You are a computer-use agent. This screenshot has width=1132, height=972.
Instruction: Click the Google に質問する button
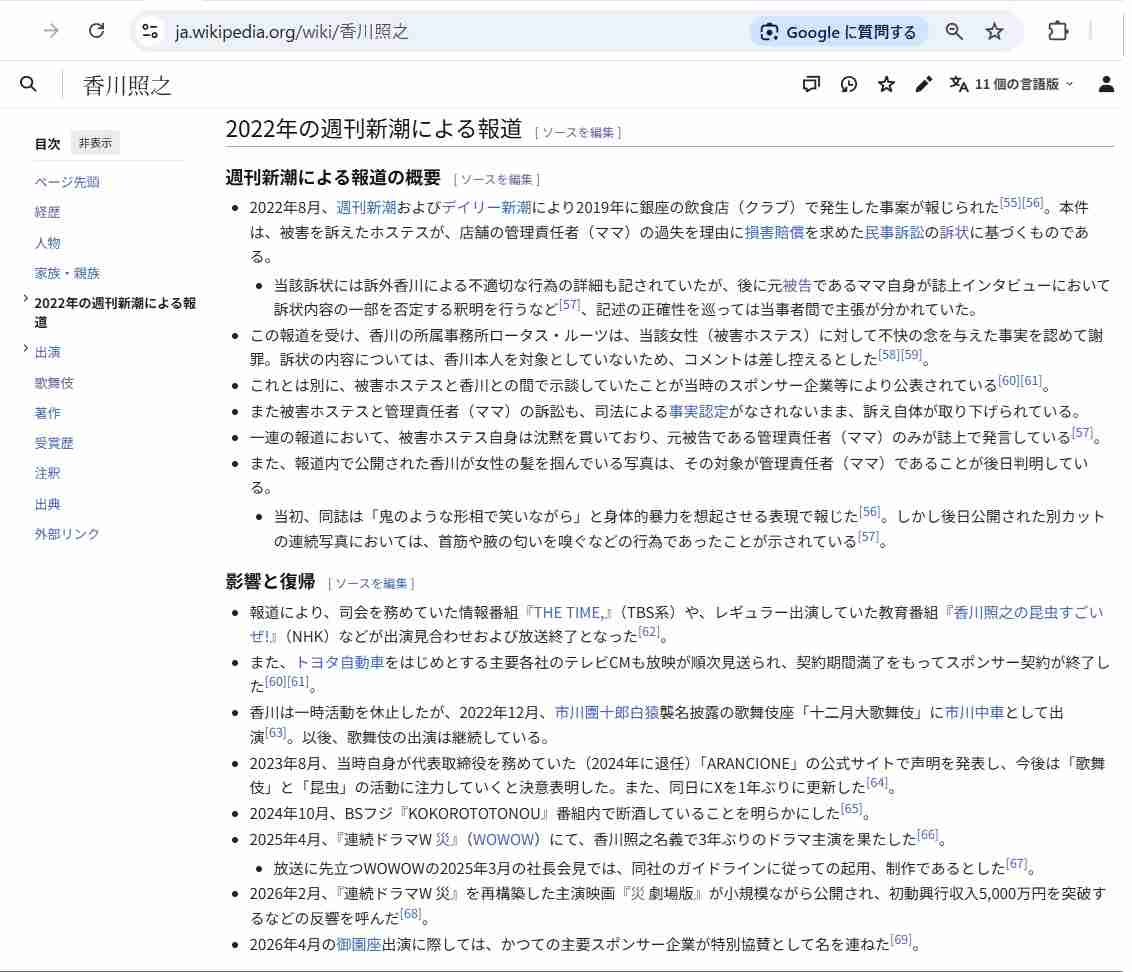click(838, 32)
